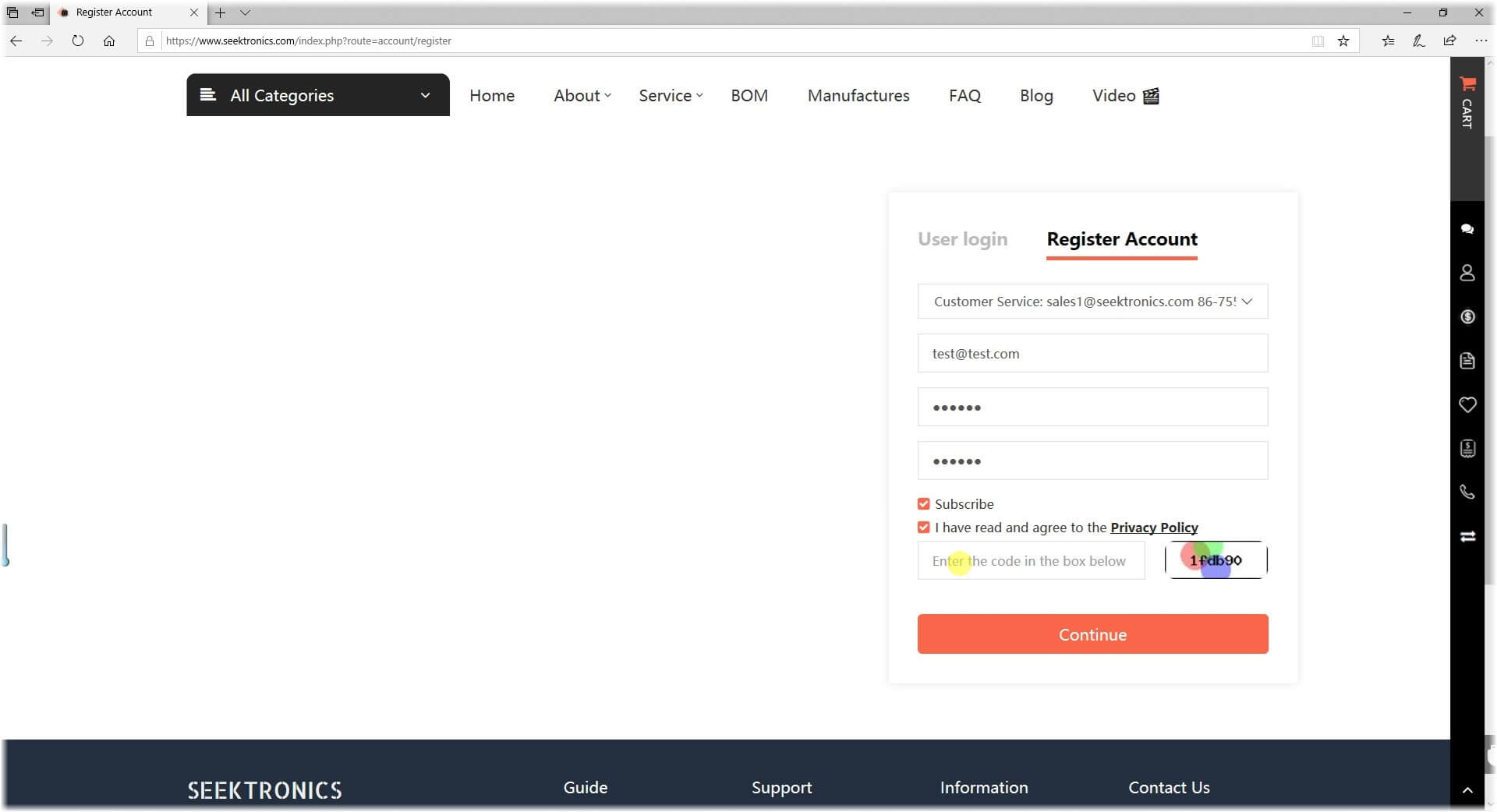
Task: Open the wishlist heart icon
Action: click(1467, 404)
